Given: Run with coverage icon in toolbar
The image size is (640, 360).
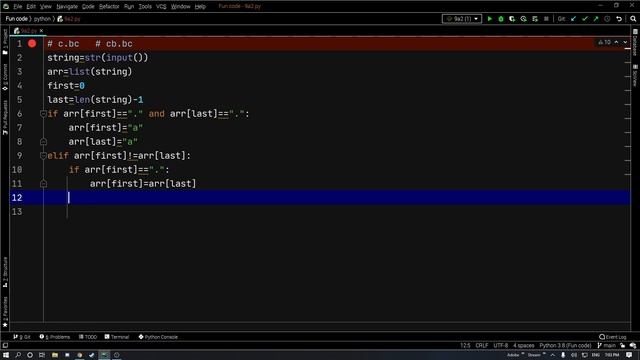Looking at the screenshot, I should 512,19.
